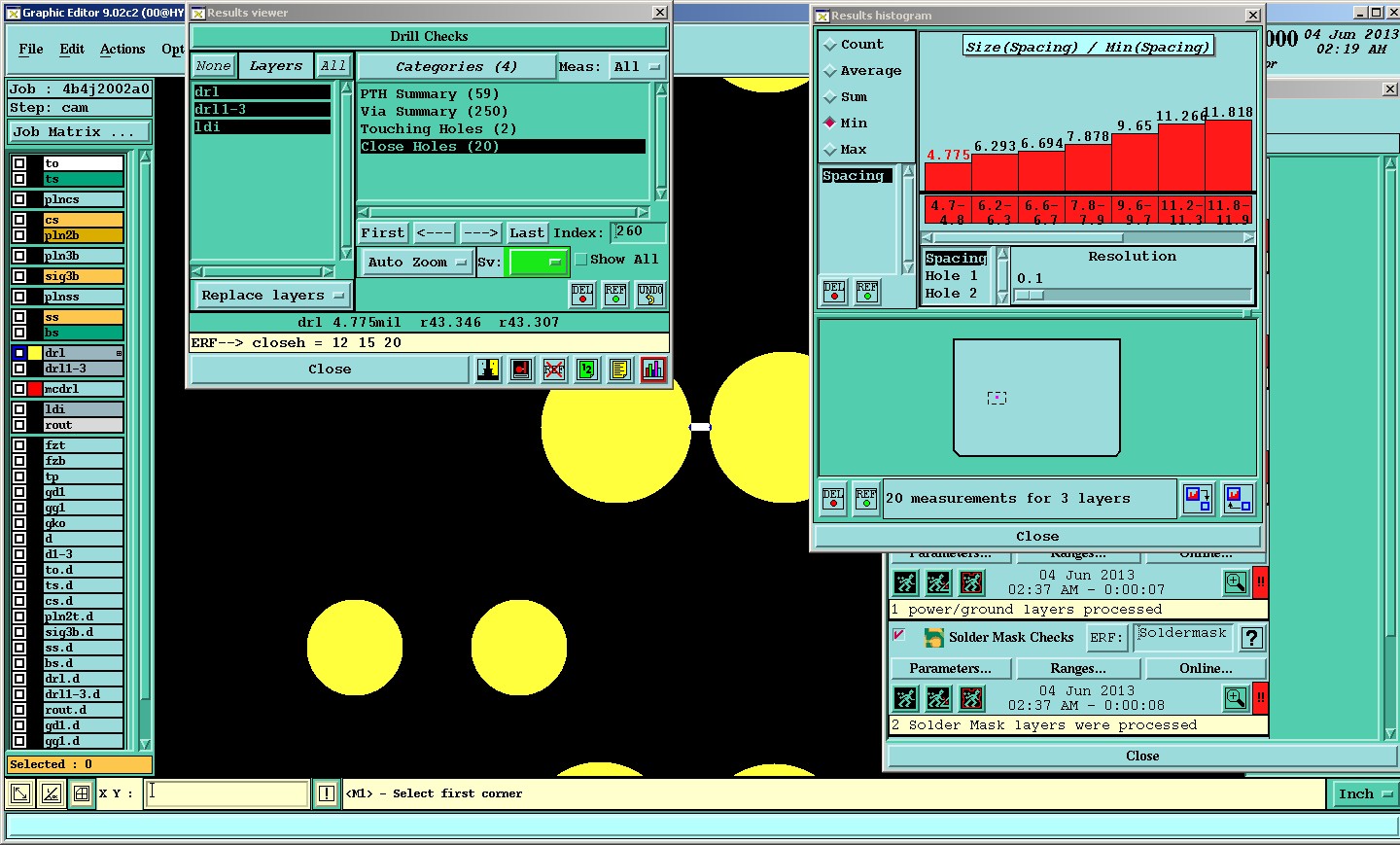The height and width of the screenshot is (845, 1400).
Task: Click the crossed-out REF icon in Results viewer
Action: 554,370
